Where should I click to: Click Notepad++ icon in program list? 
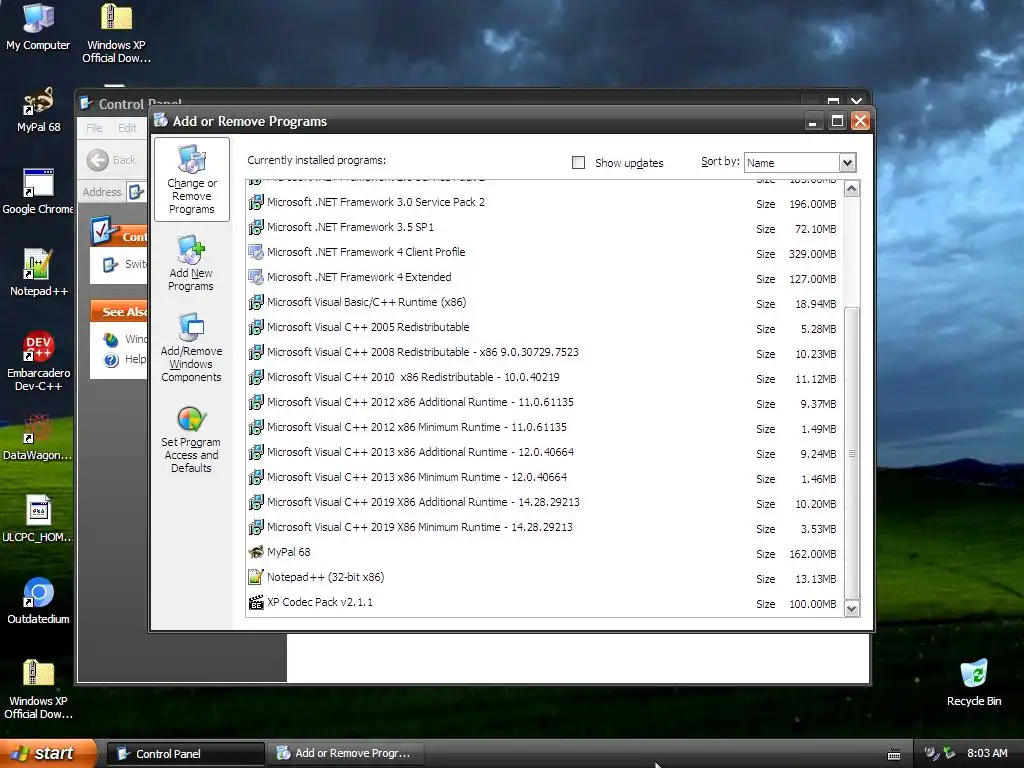click(256, 577)
